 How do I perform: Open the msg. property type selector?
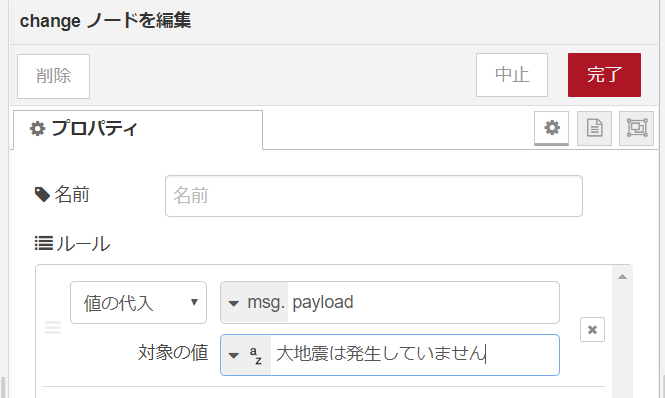[254, 303]
